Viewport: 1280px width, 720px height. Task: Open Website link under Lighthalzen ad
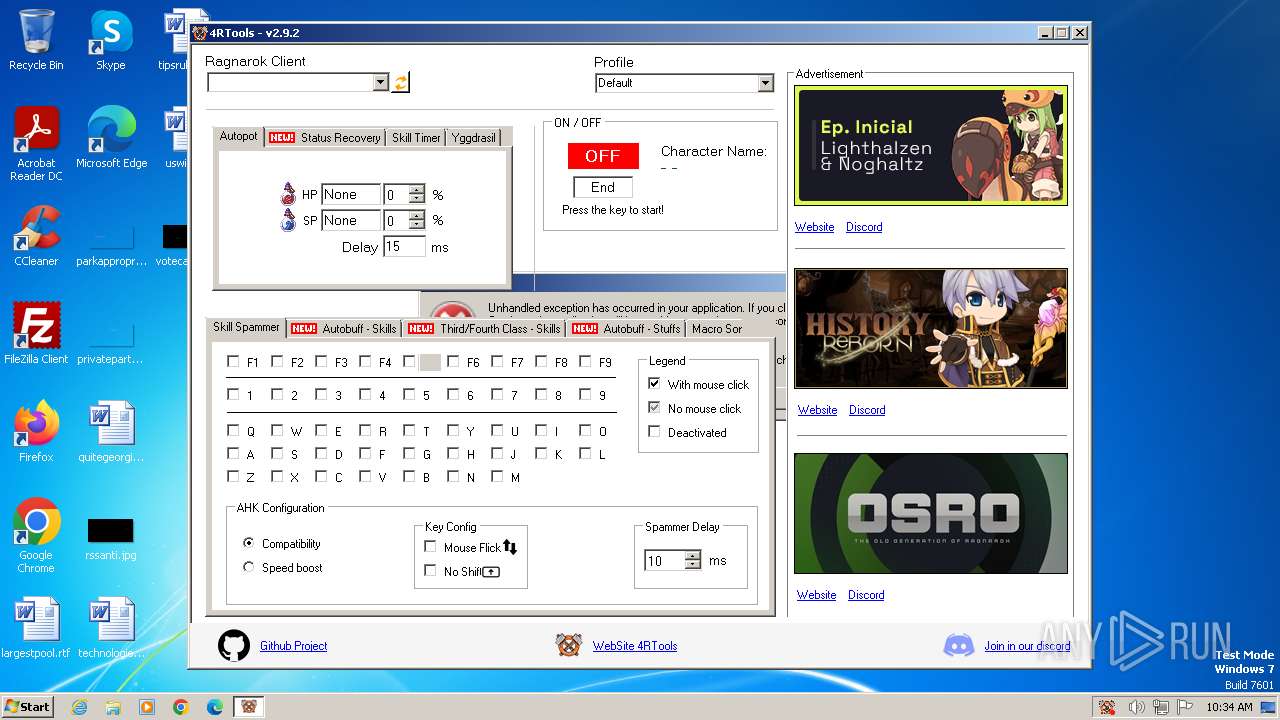coord(815,227)
